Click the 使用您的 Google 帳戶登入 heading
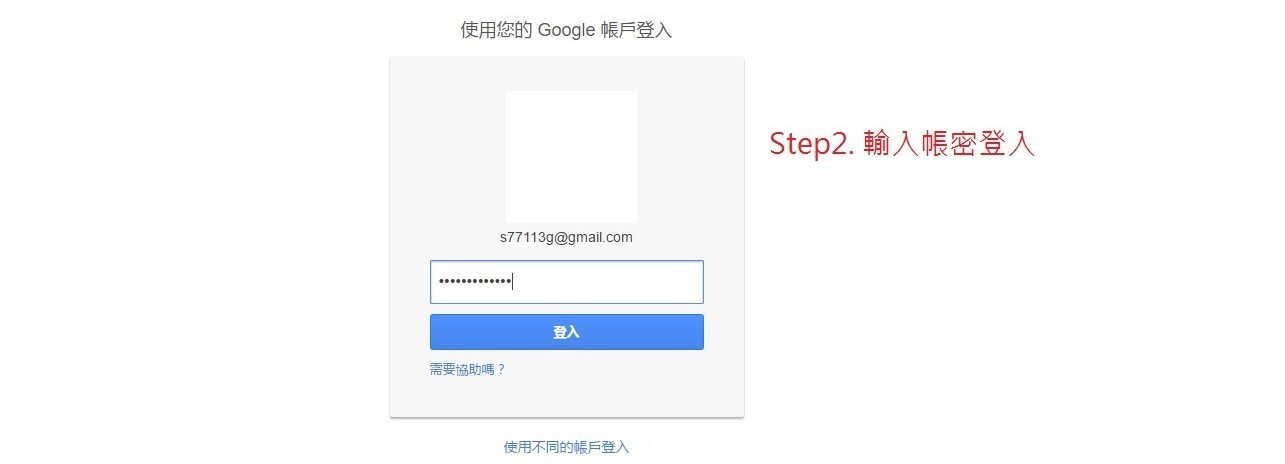The height and width of the screenshot is (464, 1285). 566,30
